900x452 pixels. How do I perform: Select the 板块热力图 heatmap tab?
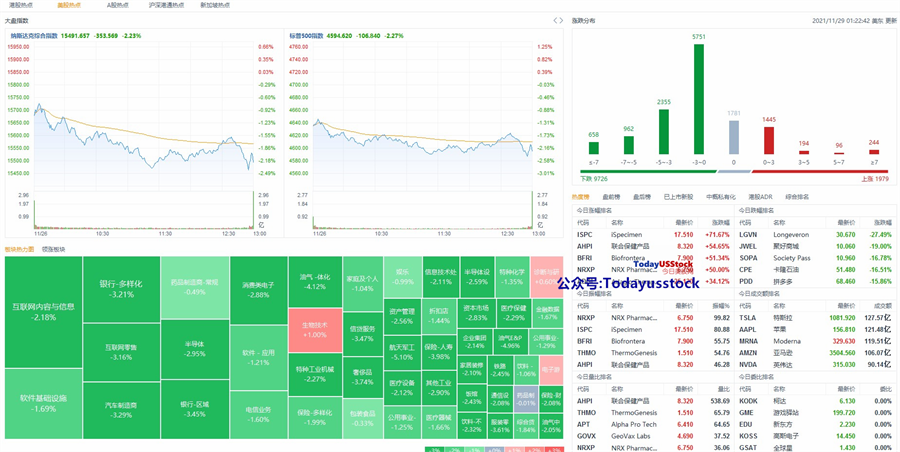pyautogui.click(x=20, y=249)
